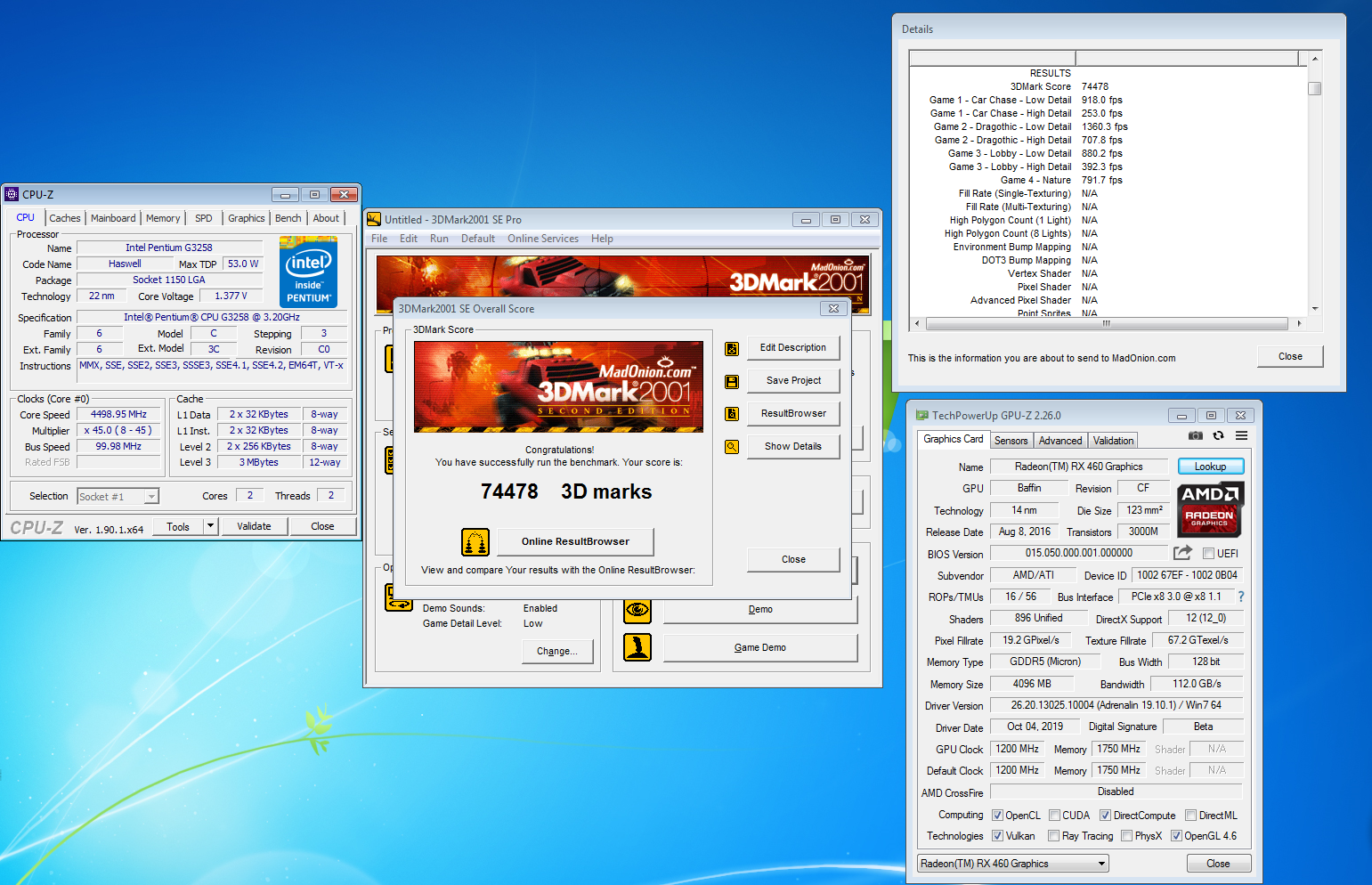The image size is (1372, 885).
Task: Open the Memory tab in CPU-Z
Action: pos(163,218)
